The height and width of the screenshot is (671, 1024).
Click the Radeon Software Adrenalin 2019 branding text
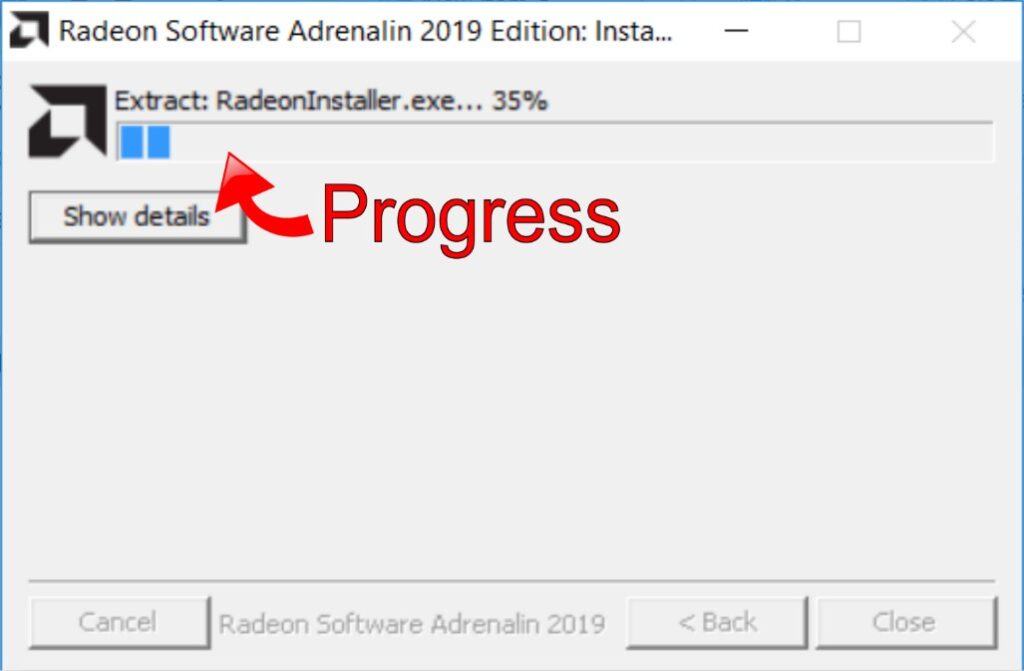click(412, 624)
